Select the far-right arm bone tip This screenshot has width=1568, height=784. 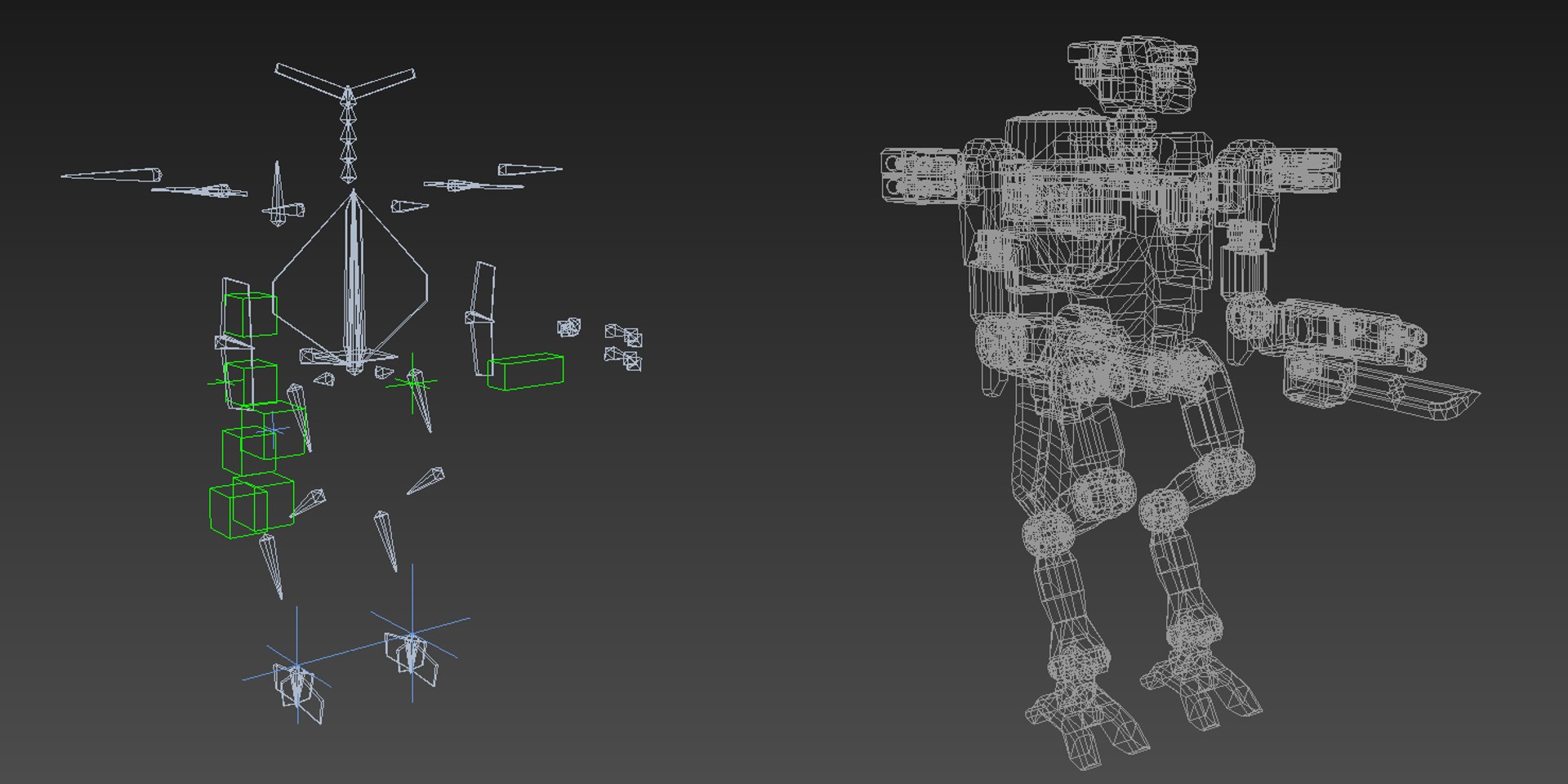[x=529, y=170]
